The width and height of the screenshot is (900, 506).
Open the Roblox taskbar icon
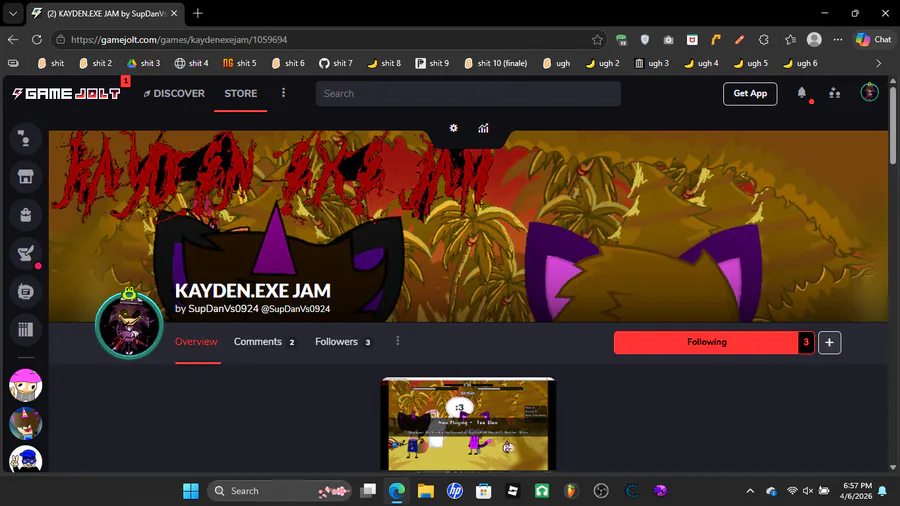point(513,491)
